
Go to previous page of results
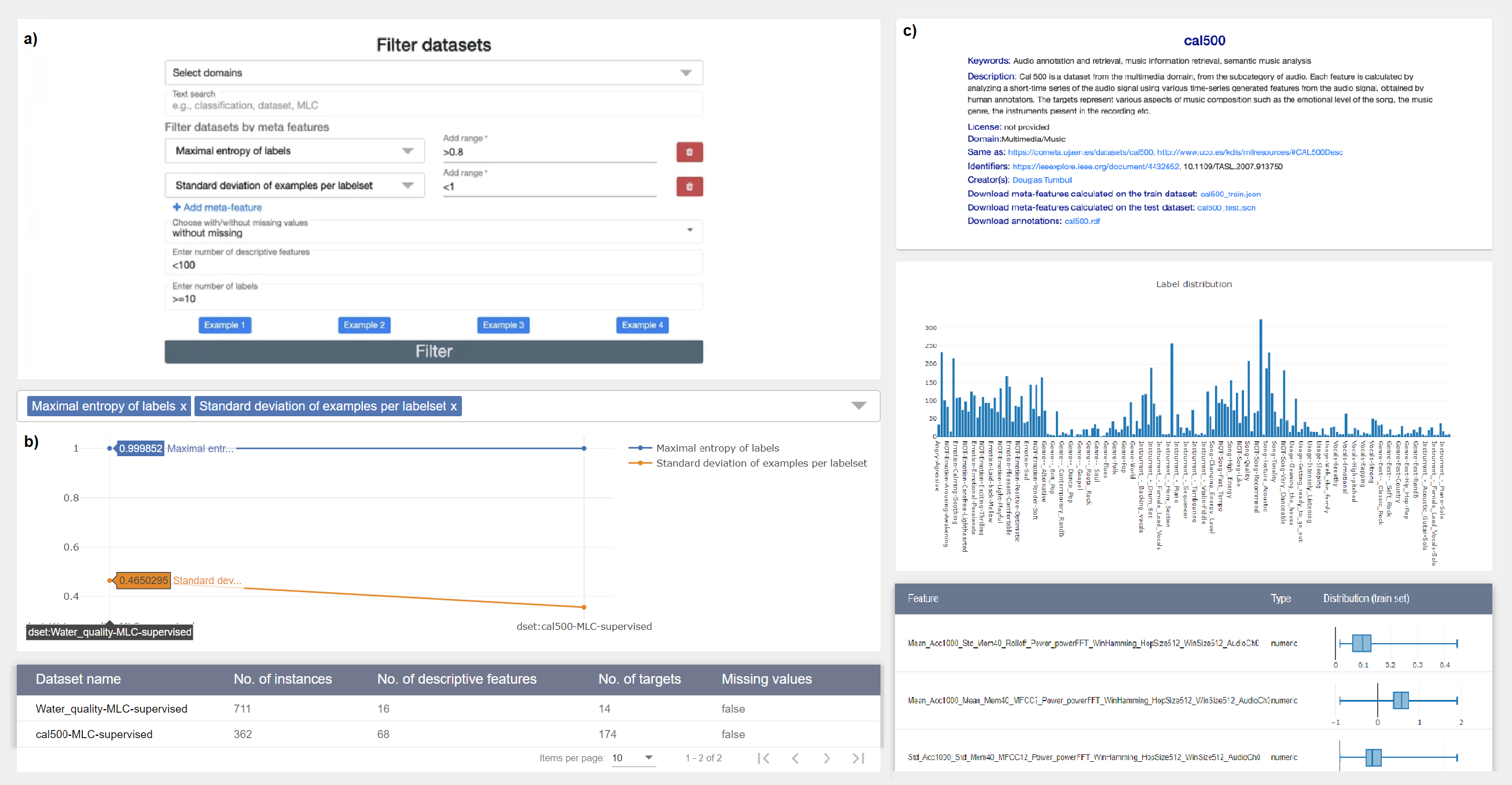(x=795, y=758)
